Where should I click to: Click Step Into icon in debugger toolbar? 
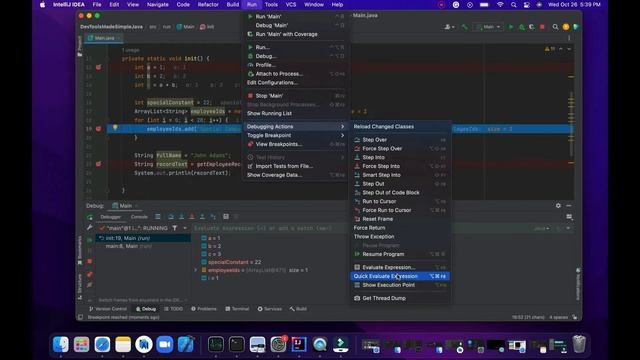pos(181,217)
